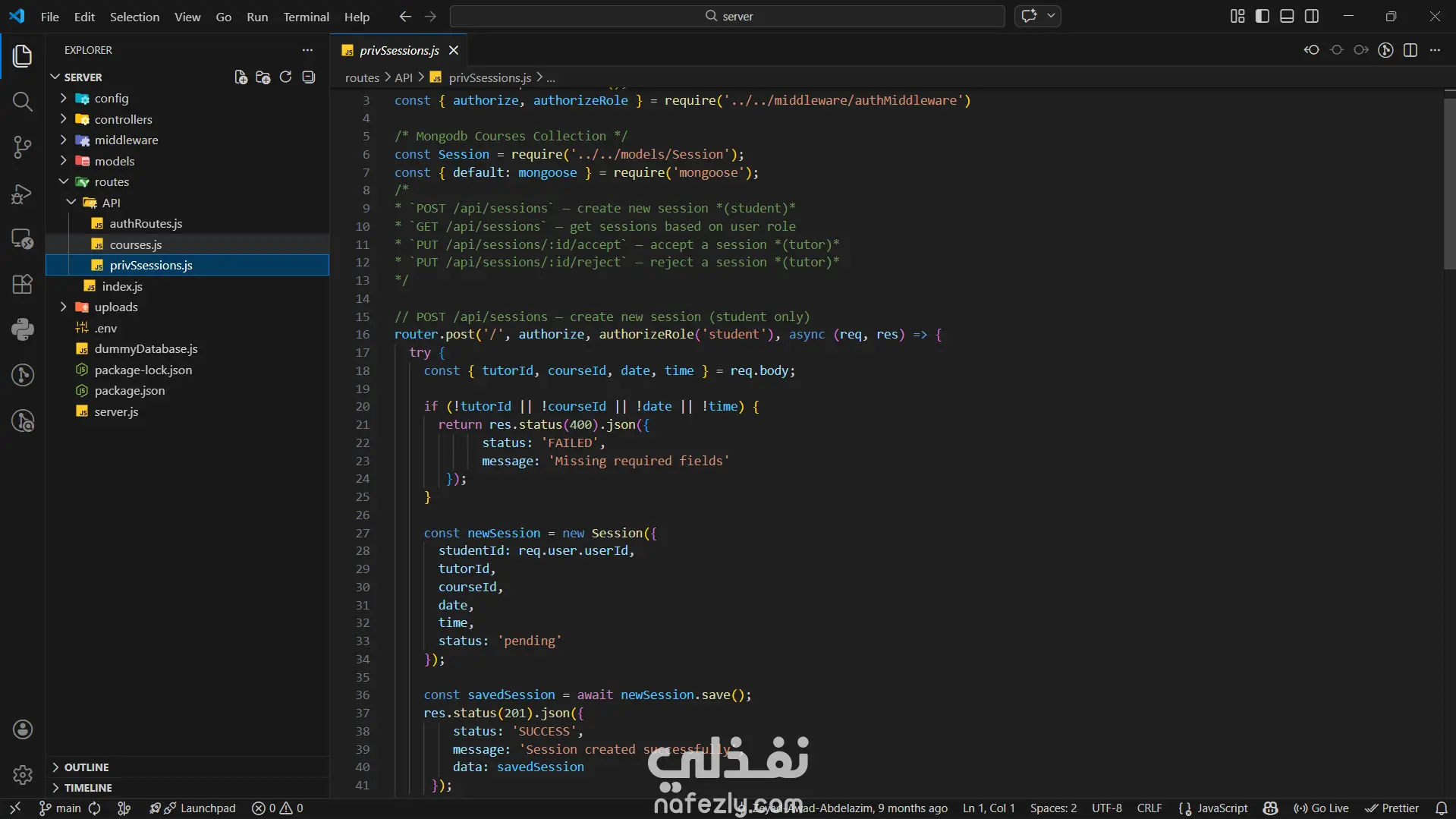Split the editor to the right
Image resolution: width=1456 pixels, height=819 pixels.
[1410, 50]
